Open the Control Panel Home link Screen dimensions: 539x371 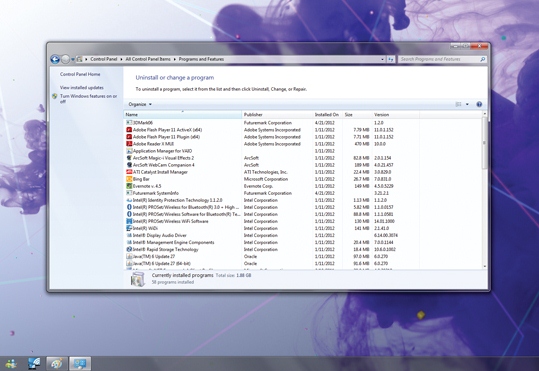point(80,74)
